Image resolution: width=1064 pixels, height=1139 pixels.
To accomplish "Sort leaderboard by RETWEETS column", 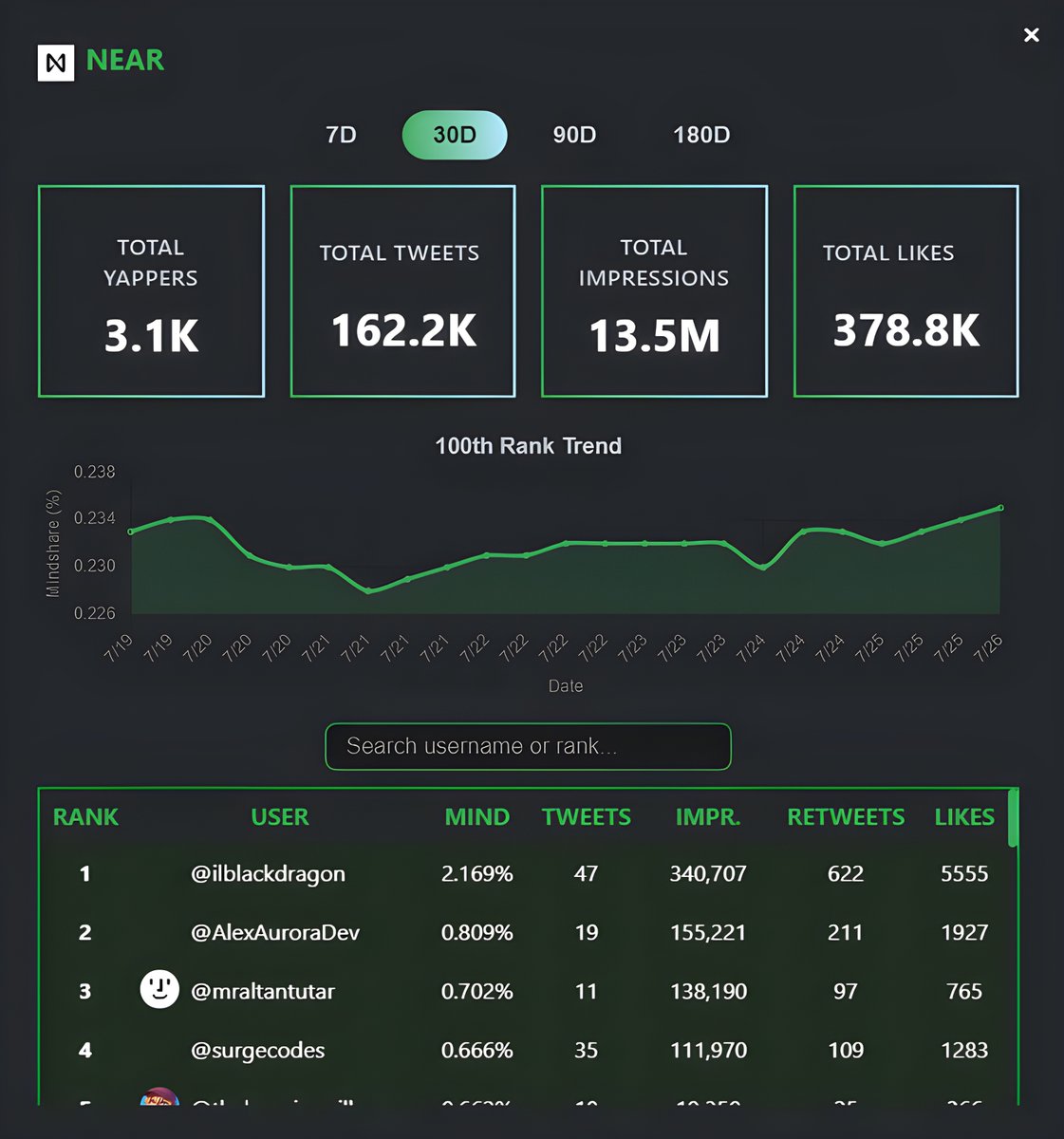I will [846, 817].
